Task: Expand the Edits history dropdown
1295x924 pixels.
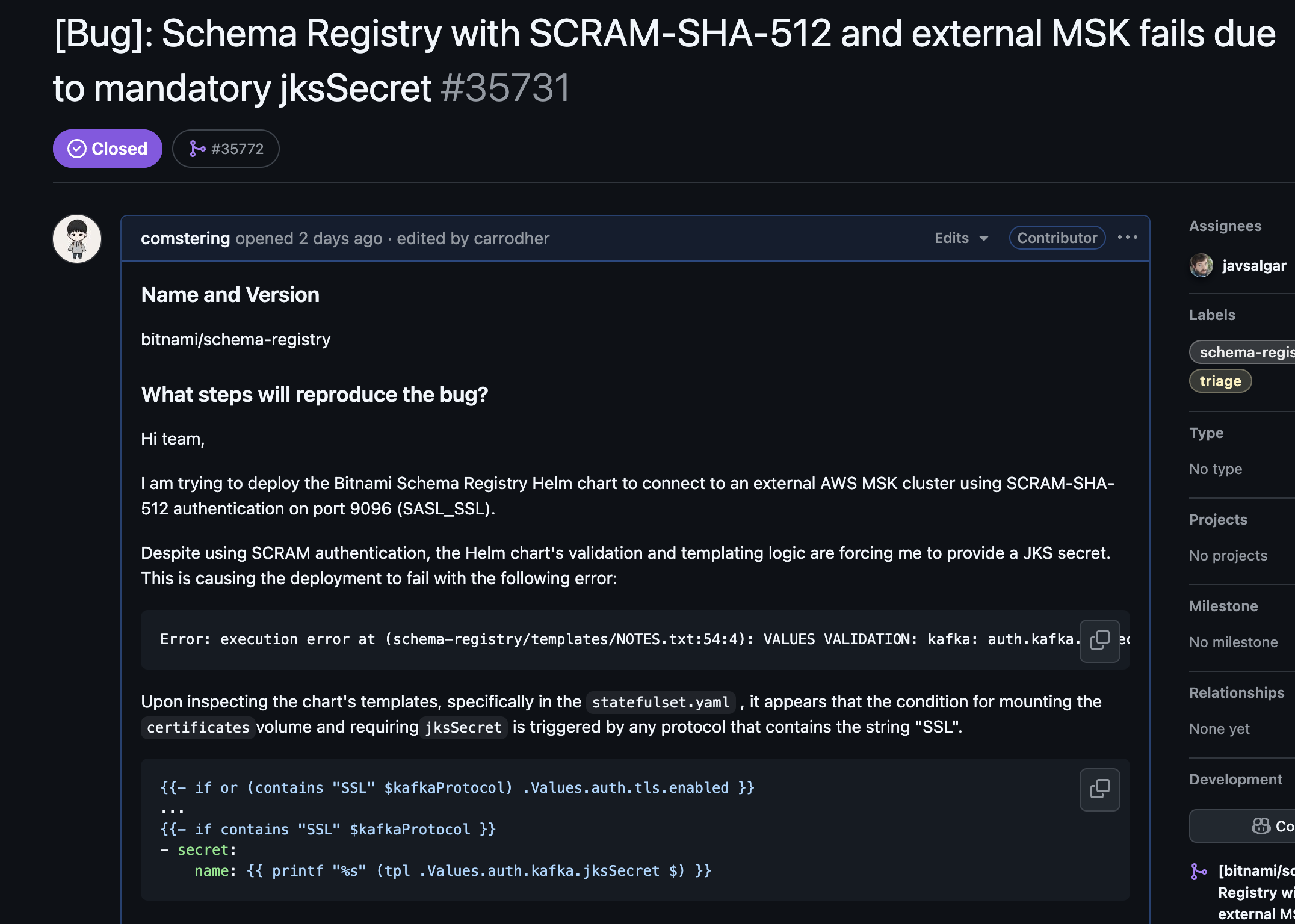Action: coord(961,238)
